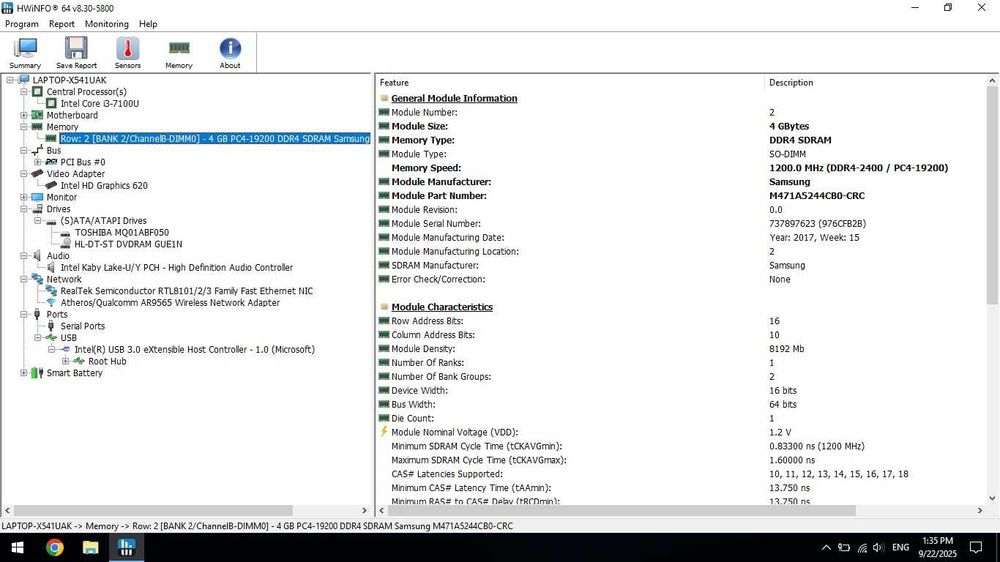Screen dimensions: 1000x562
Task: Select the Atheros AR9565 Wireless adapter
Action: pos(170,303)
